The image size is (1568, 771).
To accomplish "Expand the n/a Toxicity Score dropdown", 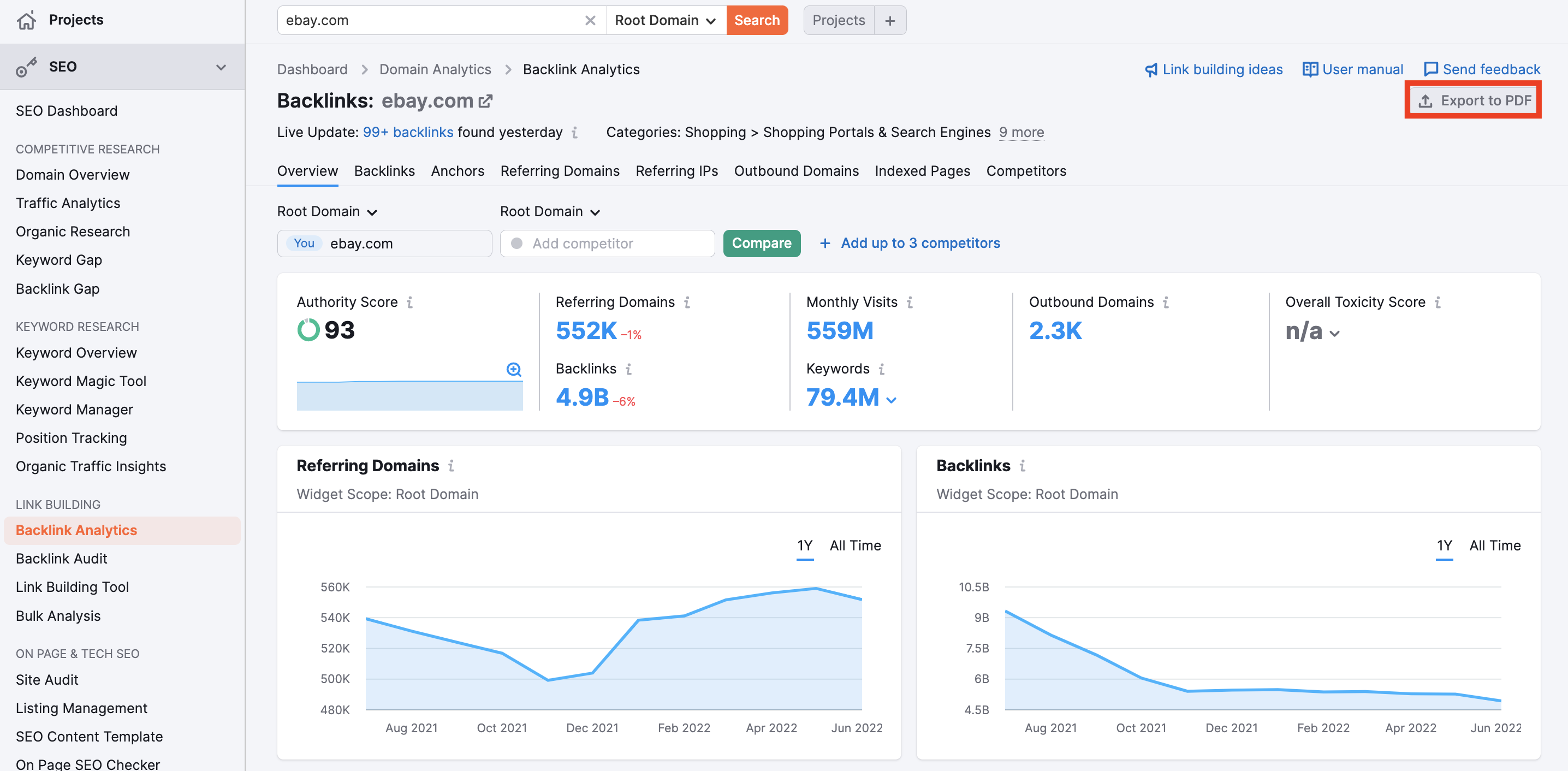I will click(x=1334, y=334).
